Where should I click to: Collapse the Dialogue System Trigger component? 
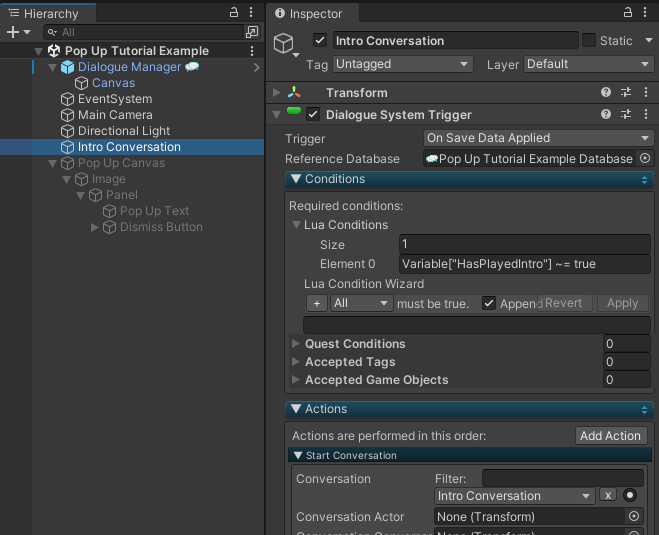pyautogui.click(x=277, y=114)
